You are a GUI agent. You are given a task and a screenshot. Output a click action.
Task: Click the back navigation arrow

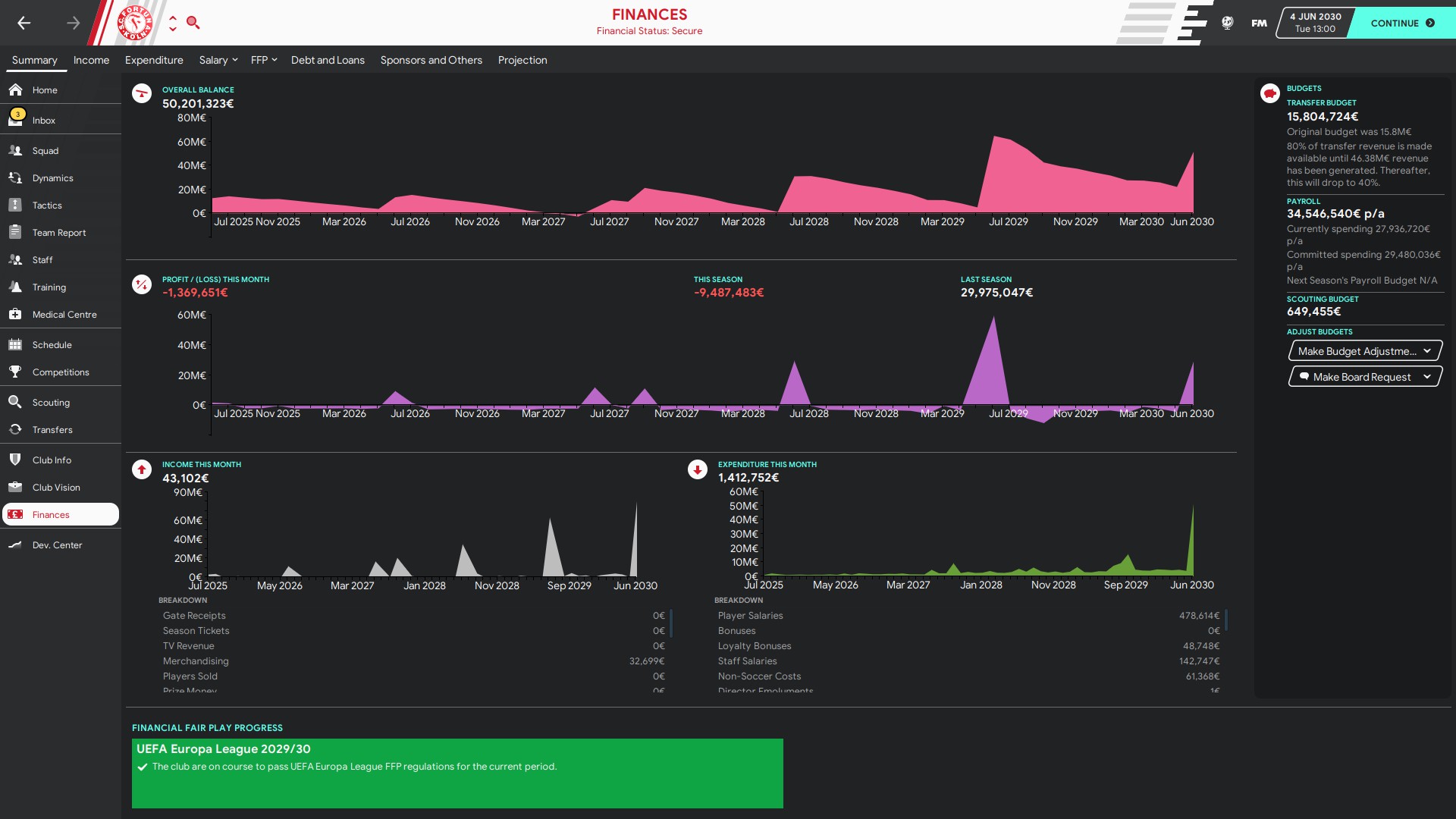tap(24, 23)
